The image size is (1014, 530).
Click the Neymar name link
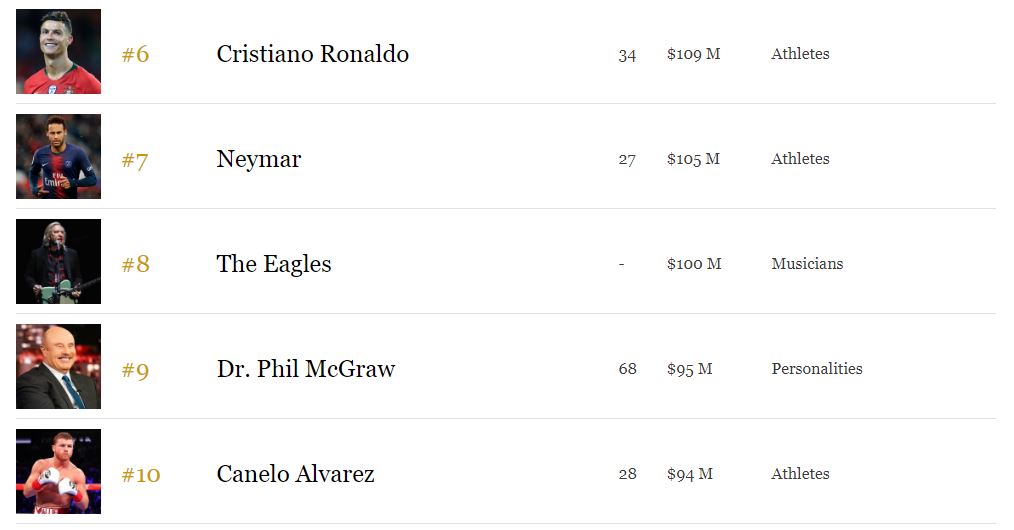(258, 159)
